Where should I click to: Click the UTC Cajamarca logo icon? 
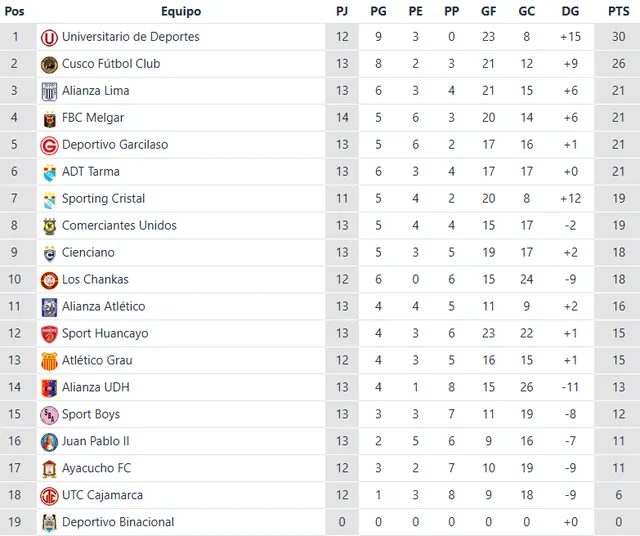coord(49,496)
